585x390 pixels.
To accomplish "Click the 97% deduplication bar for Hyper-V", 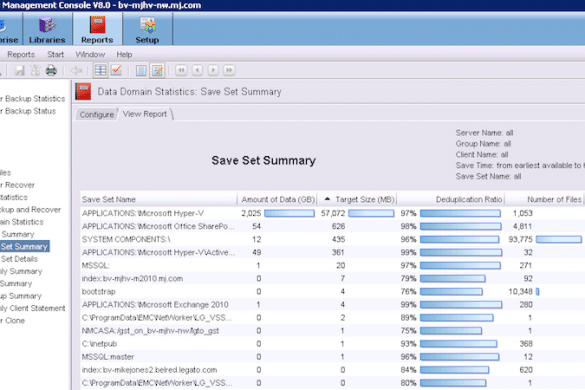I will pos(460,213).
